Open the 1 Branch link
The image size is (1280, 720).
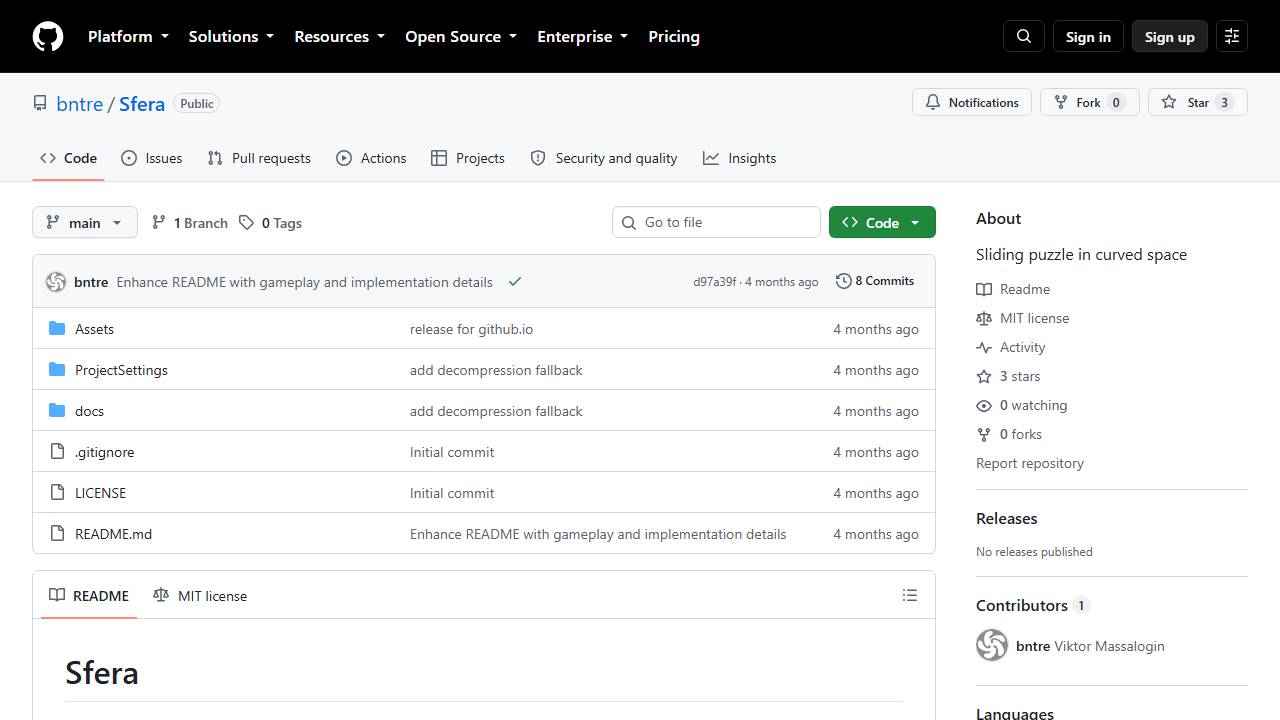[190, 223]
